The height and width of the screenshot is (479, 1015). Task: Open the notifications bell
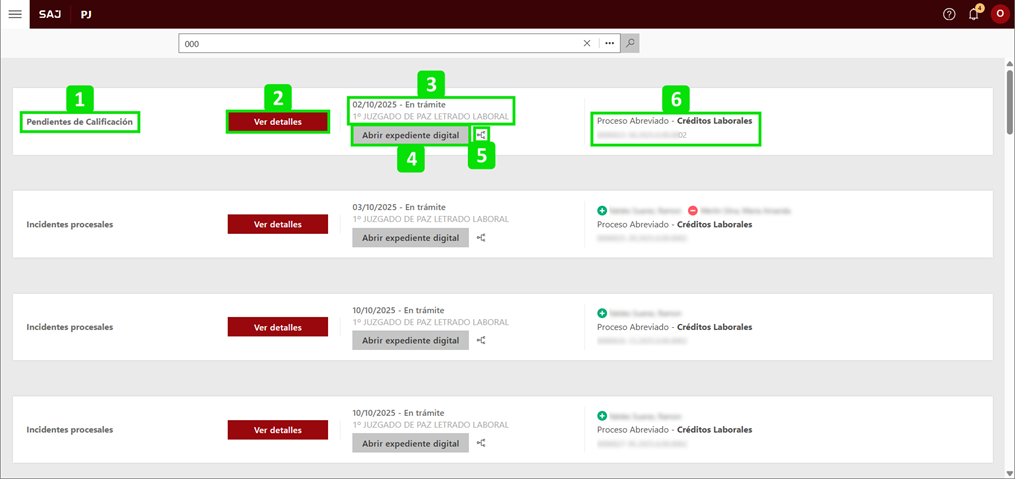[974, 14]
